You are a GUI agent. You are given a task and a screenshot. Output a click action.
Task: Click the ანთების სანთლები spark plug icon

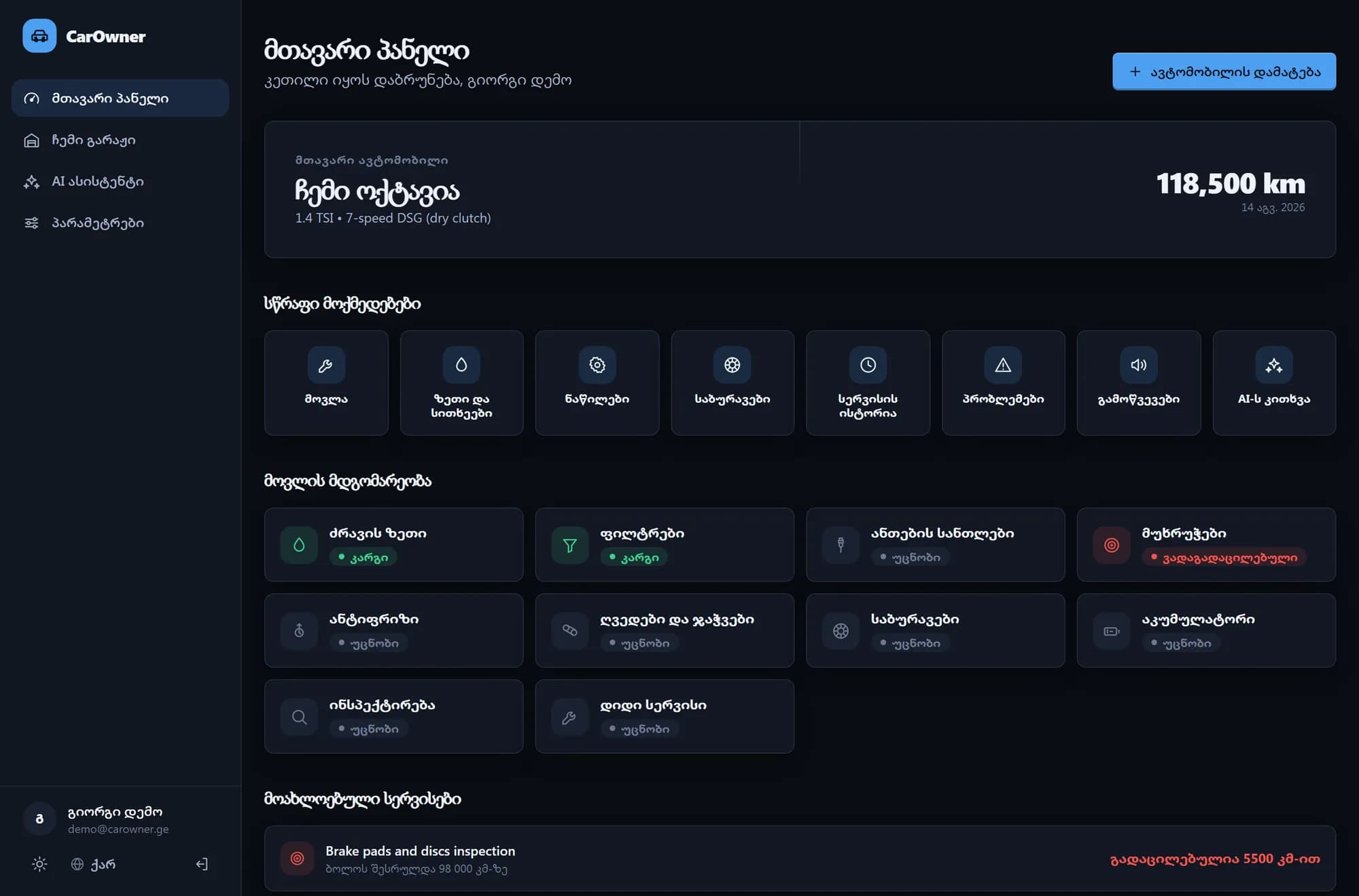[841, 545]
